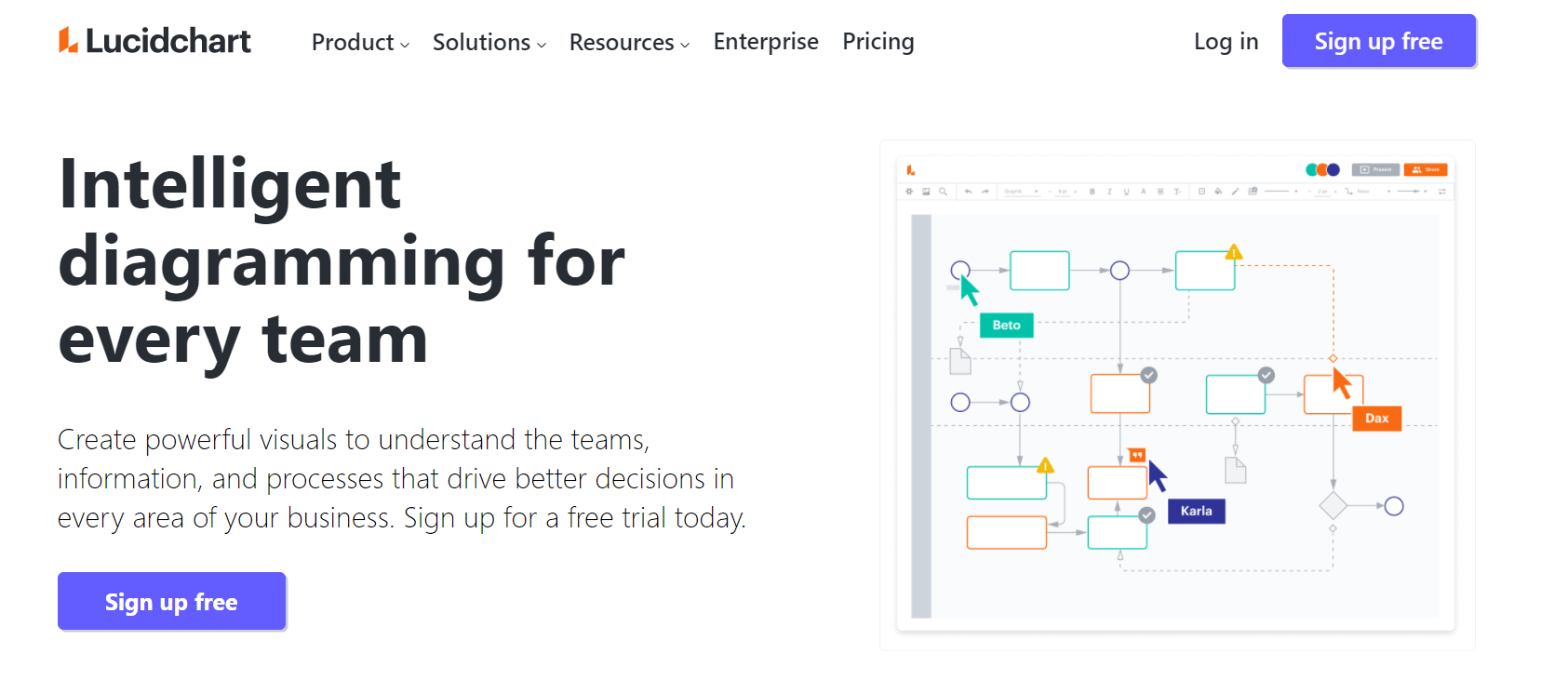1568x680 pixels.
Task: Click the orange Dax collaborator tag in the diagram
Action: (1376, 419)
